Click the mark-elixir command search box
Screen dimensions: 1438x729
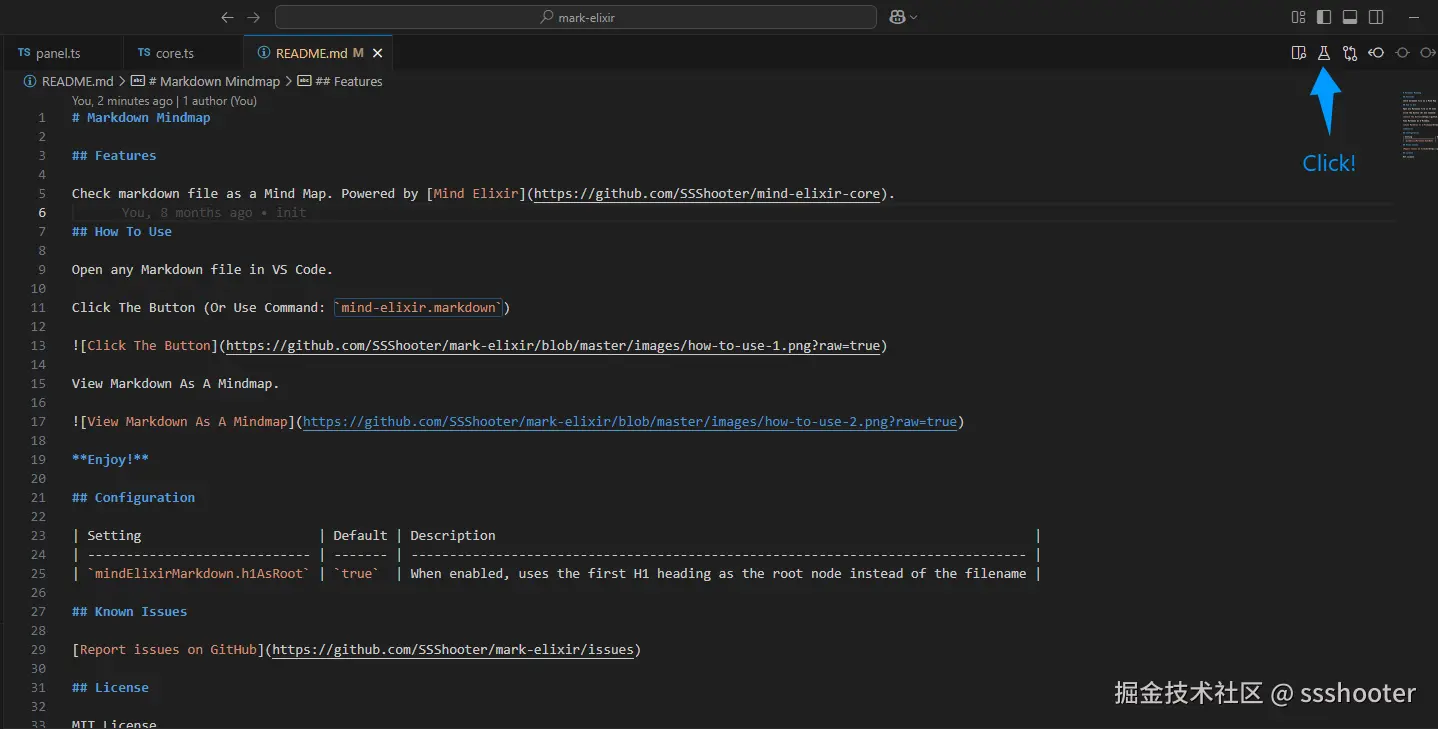coord(576,17)
